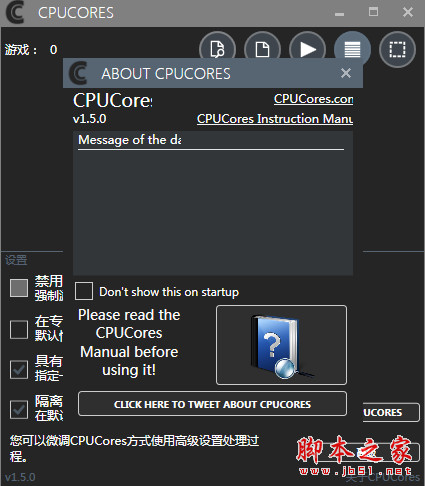Click the CPUCores logo in main title bar
Screen dimensions: 425x486
[x=15, y=13]
